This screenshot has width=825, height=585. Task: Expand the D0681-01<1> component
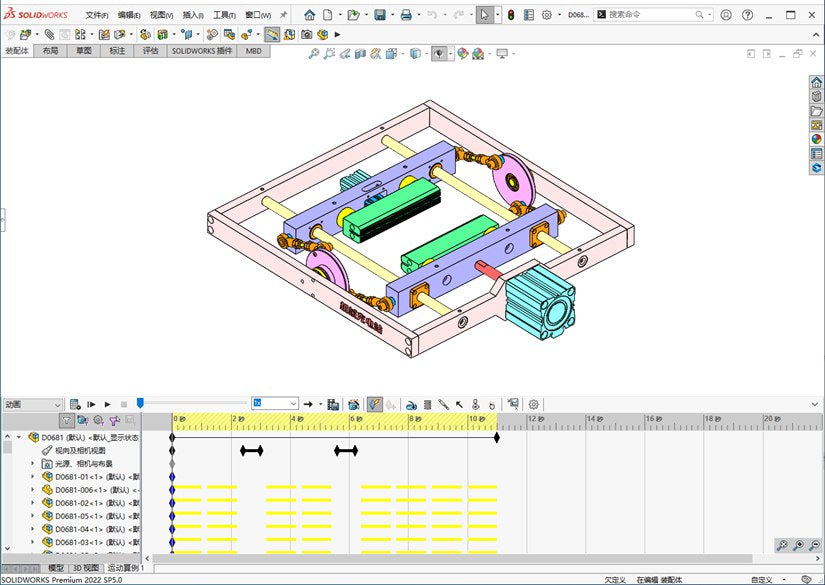(x=33, y=477)
